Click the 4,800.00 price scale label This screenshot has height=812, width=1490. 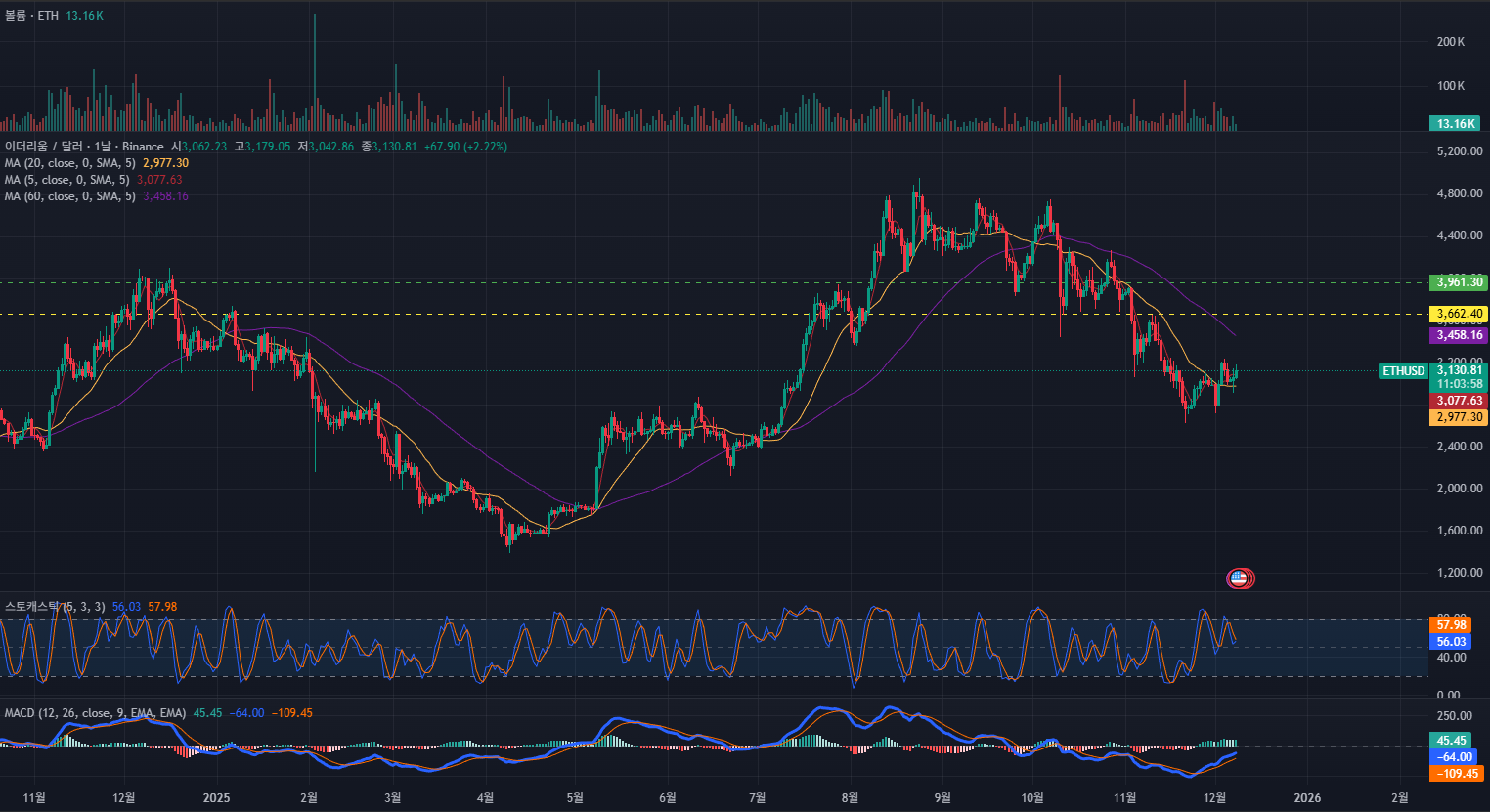1460,193
